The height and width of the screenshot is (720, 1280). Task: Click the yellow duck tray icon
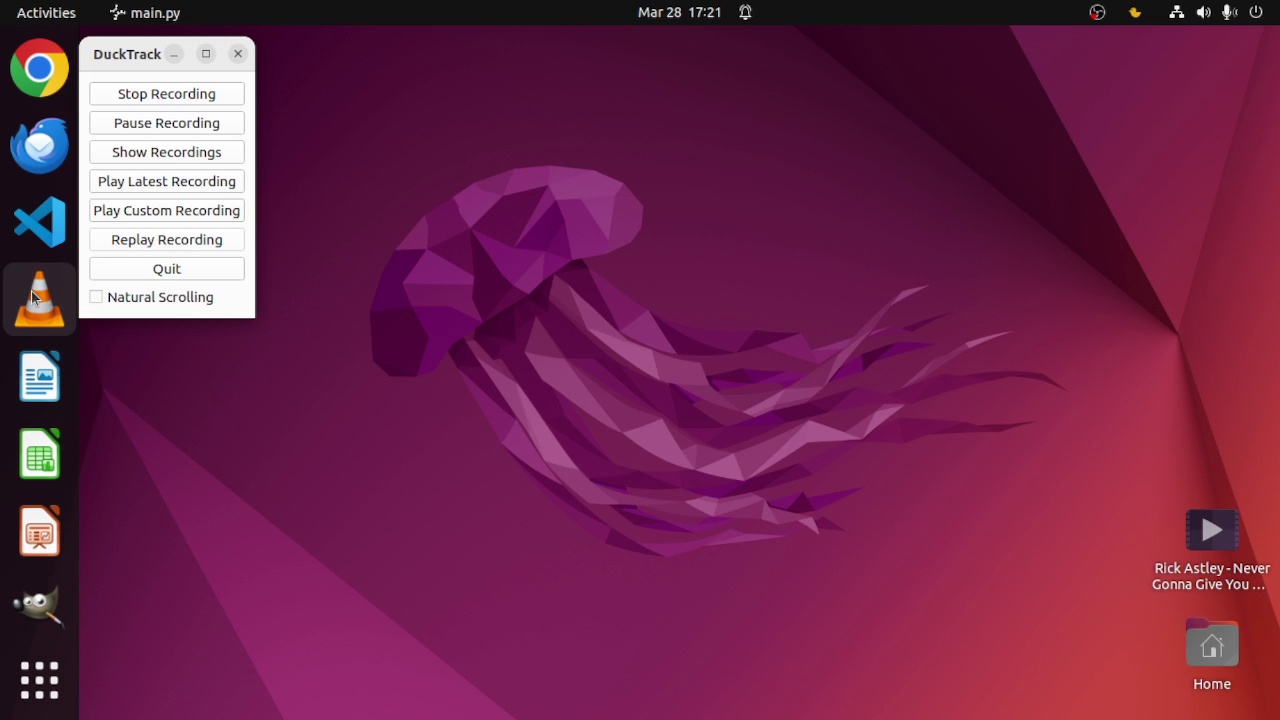(1135, 13)
